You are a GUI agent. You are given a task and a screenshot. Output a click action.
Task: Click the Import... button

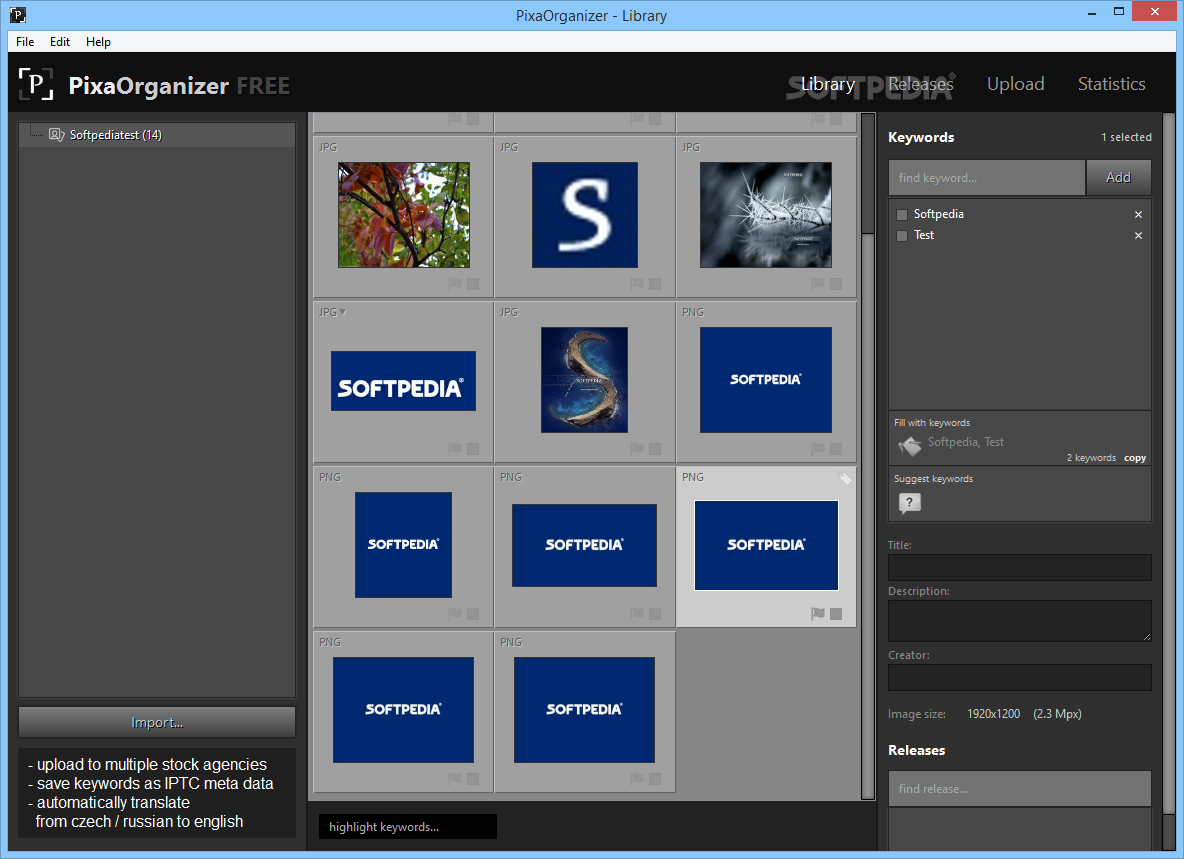pos(157,722)
